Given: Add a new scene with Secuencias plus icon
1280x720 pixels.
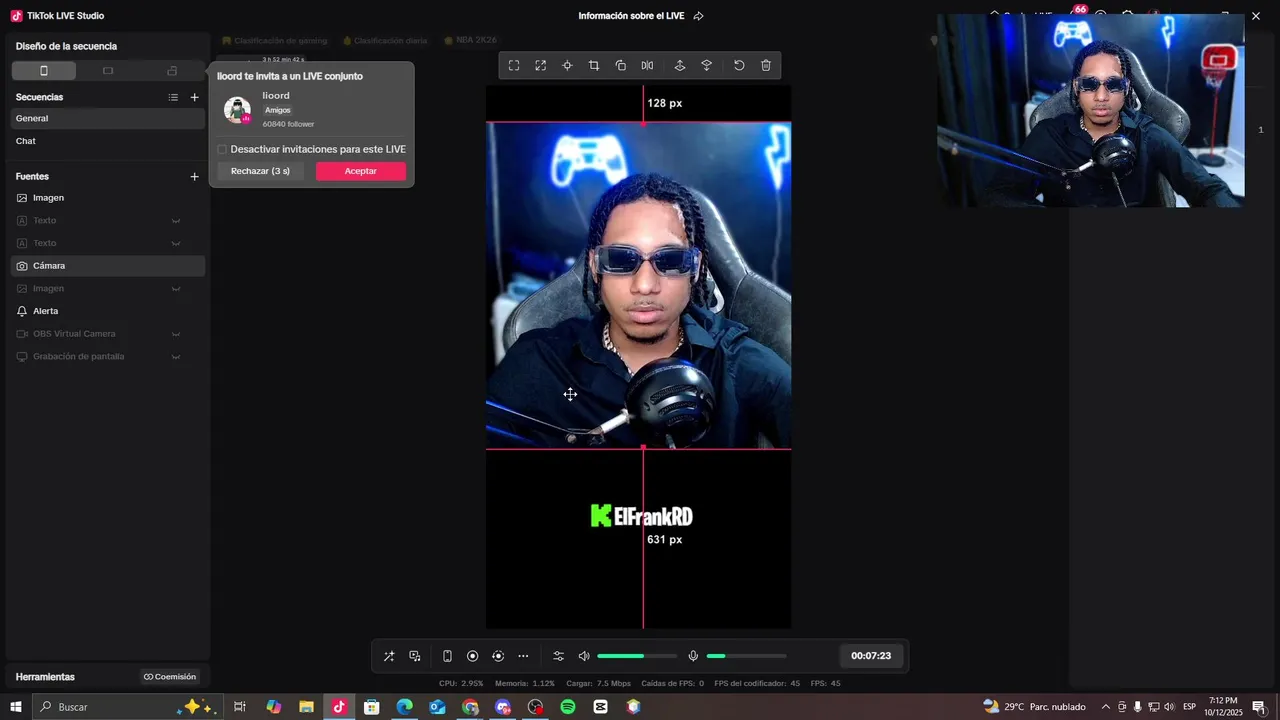Looking at the screenshot, I should coord(195,97).
